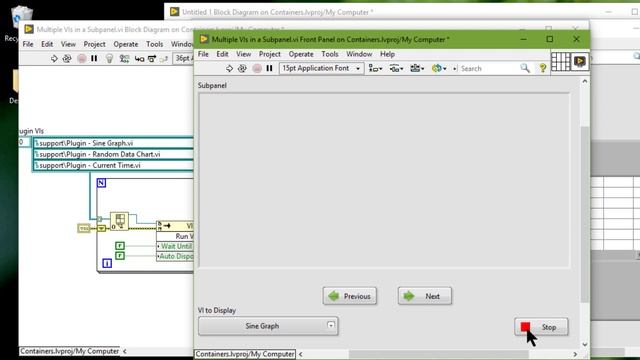Click scroll-up arrow of Front Panel scrollbar
The image size is (640, 360).
tap(584, 81)
